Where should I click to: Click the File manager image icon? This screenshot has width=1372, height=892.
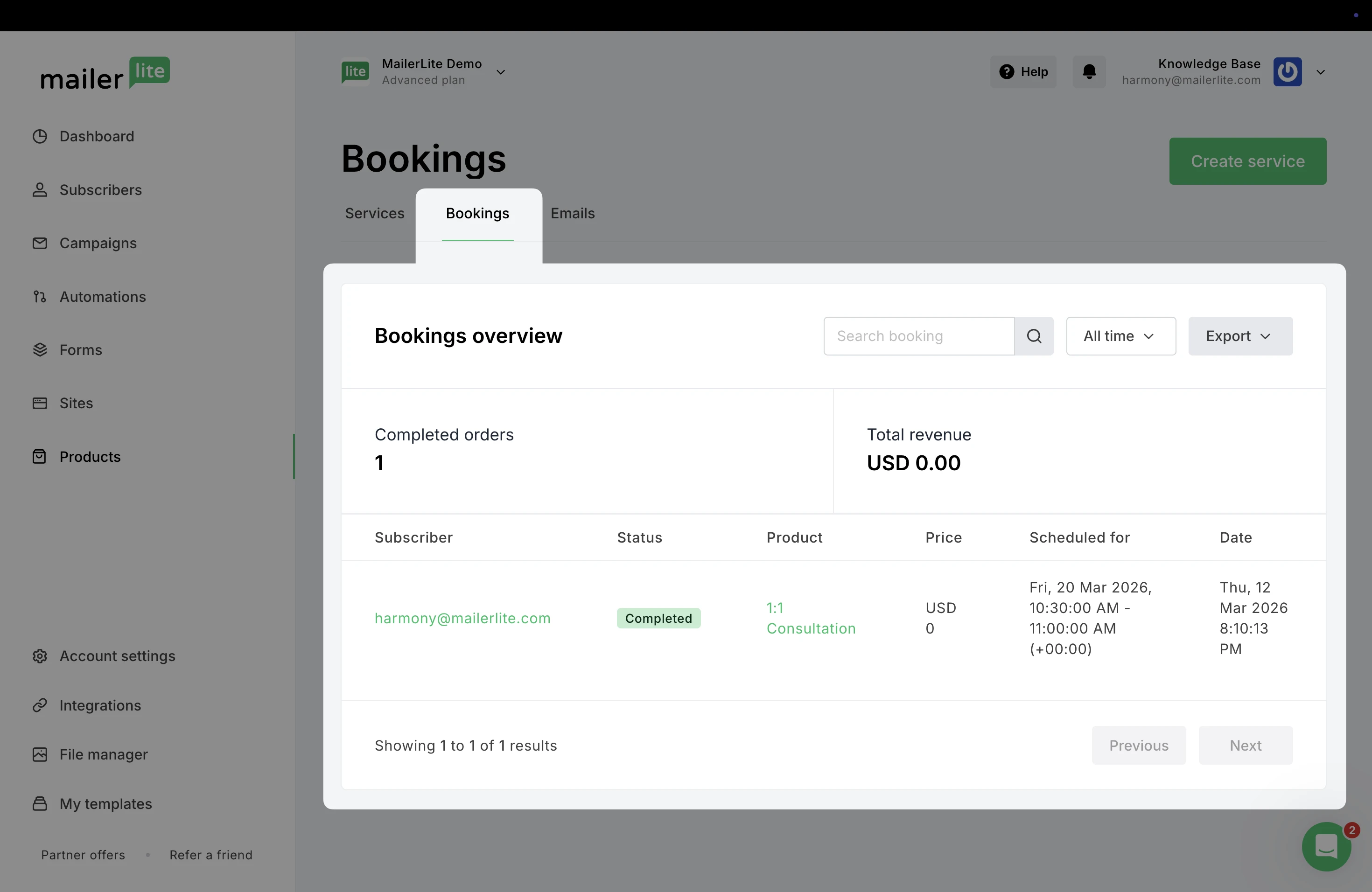(40, 754)
